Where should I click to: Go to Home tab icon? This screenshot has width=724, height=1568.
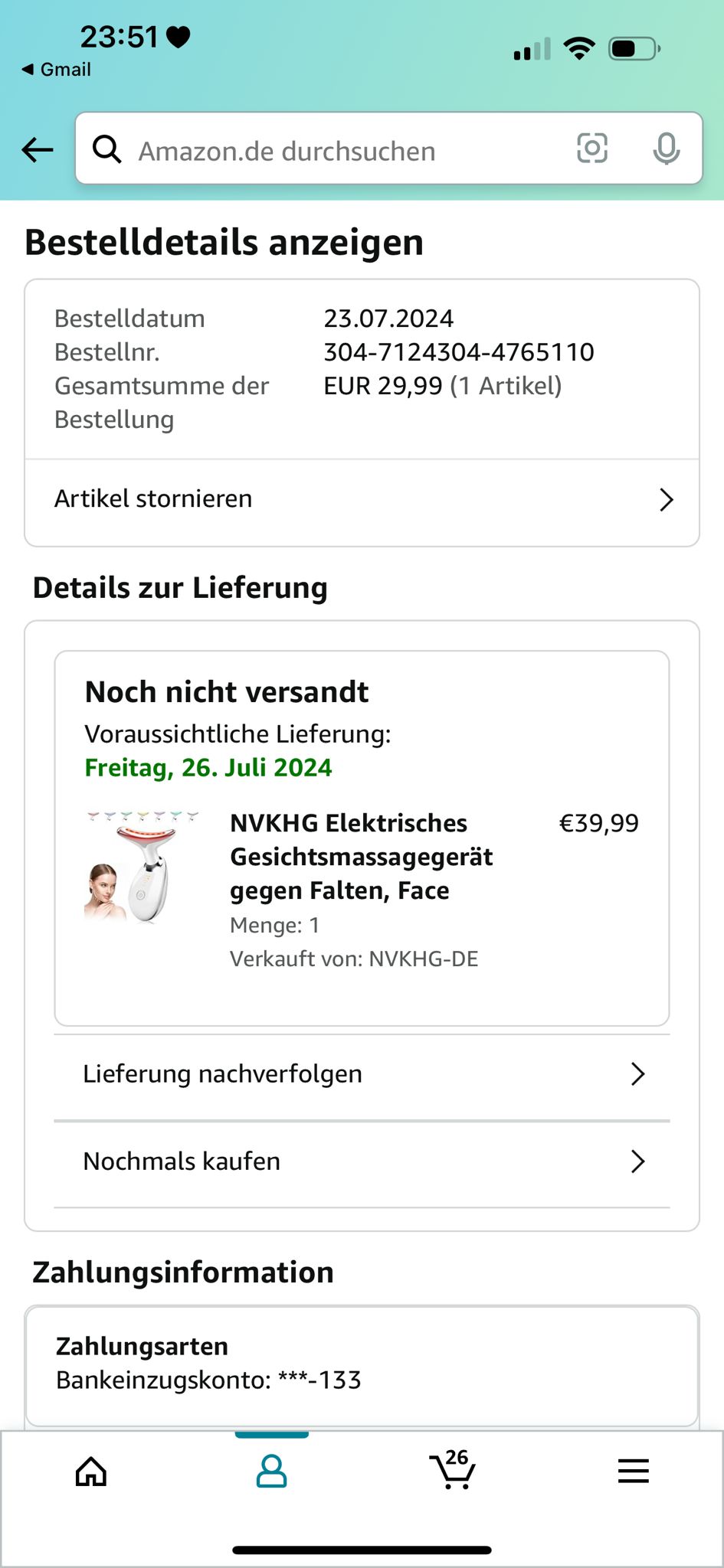[91, 1471]
